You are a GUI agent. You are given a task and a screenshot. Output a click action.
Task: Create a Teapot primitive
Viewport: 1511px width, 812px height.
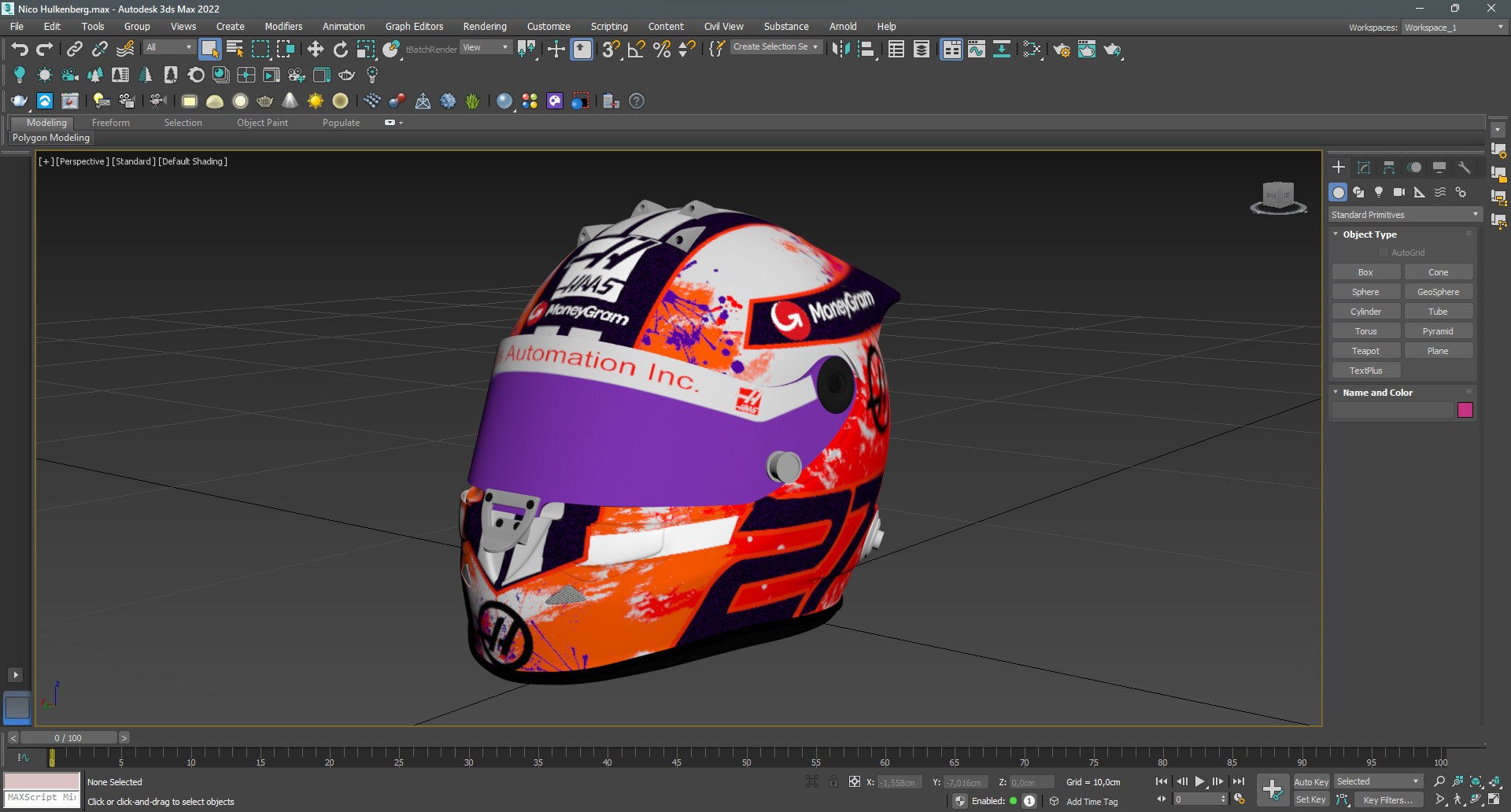(x=1365, y=351)
